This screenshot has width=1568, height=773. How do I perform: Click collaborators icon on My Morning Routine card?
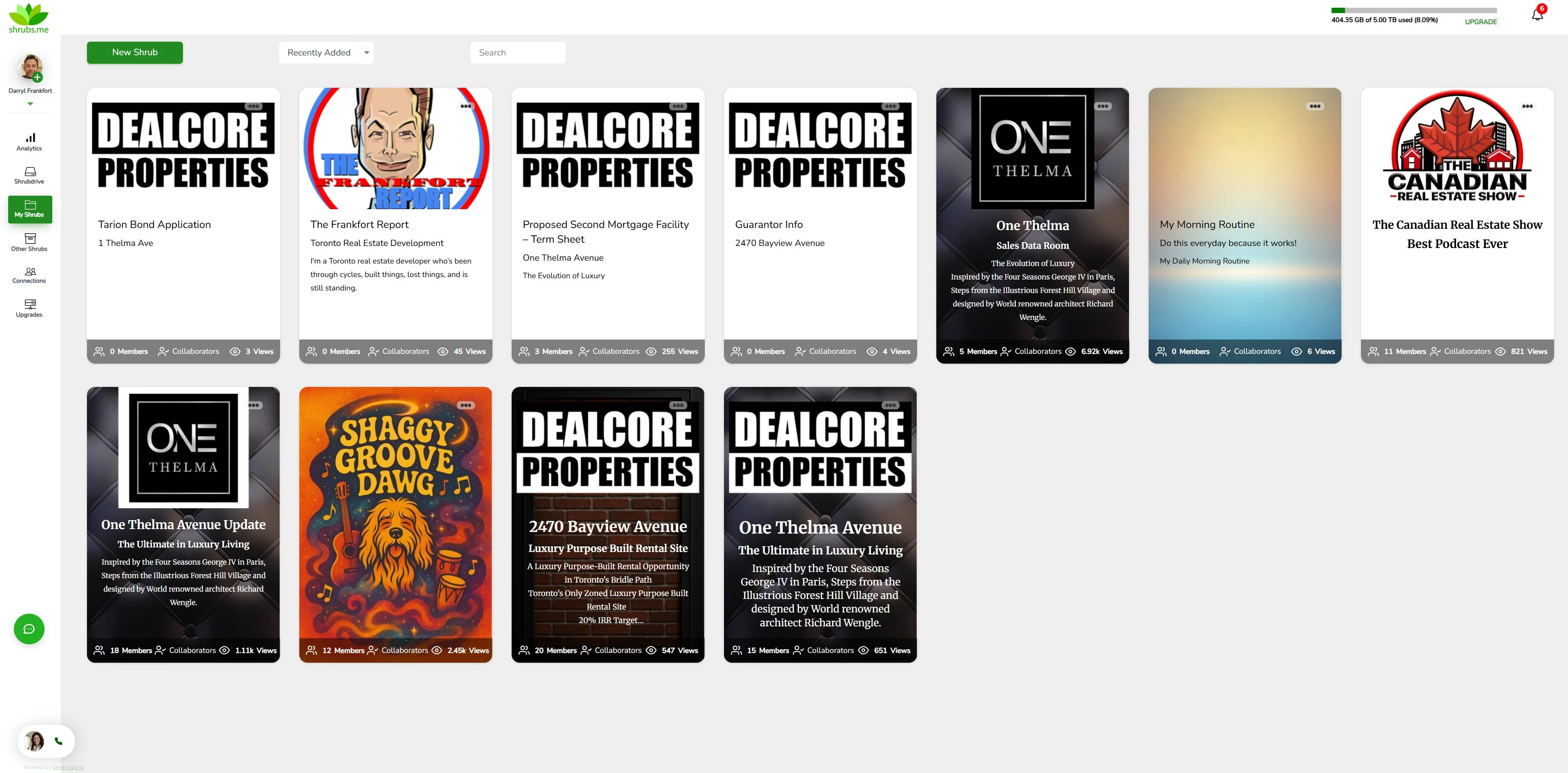point(1225,351)
